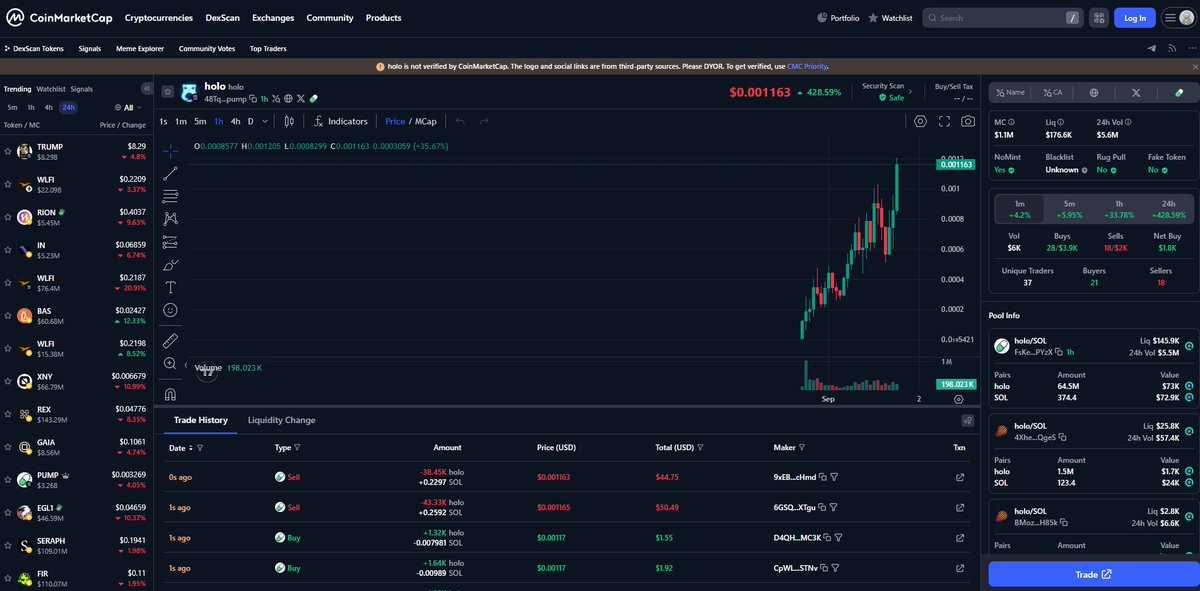
Task: Click the Log In button
Action: (1135, 18)
